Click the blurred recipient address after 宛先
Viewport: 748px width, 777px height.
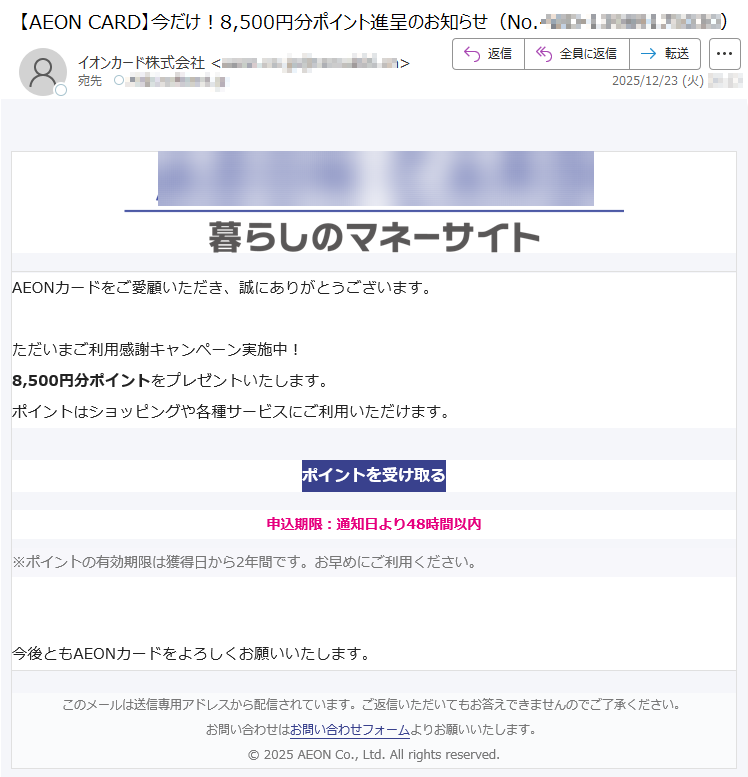[x=176, y=80]
